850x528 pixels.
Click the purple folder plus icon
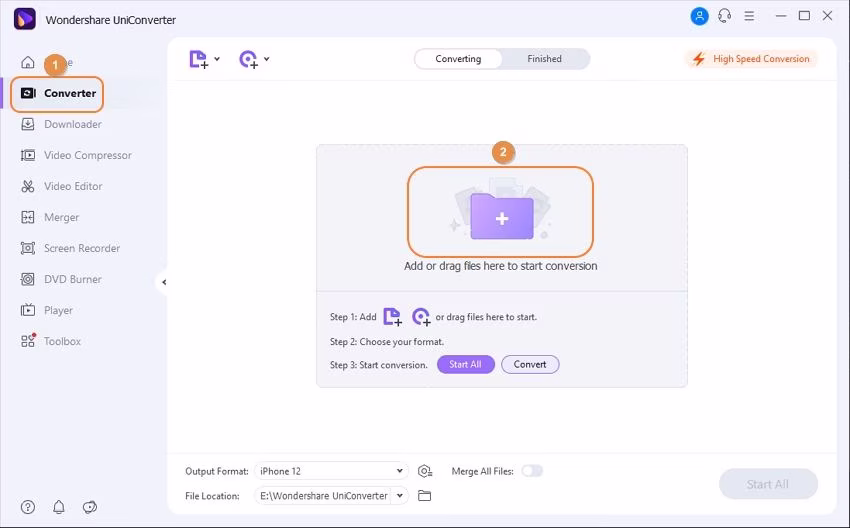tap(502, 216)
